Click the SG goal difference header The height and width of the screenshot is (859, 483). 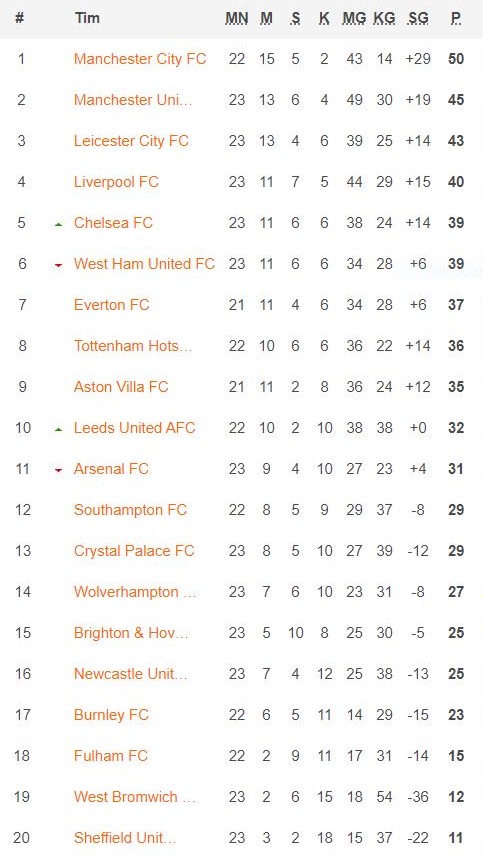[x=418, y=18]
